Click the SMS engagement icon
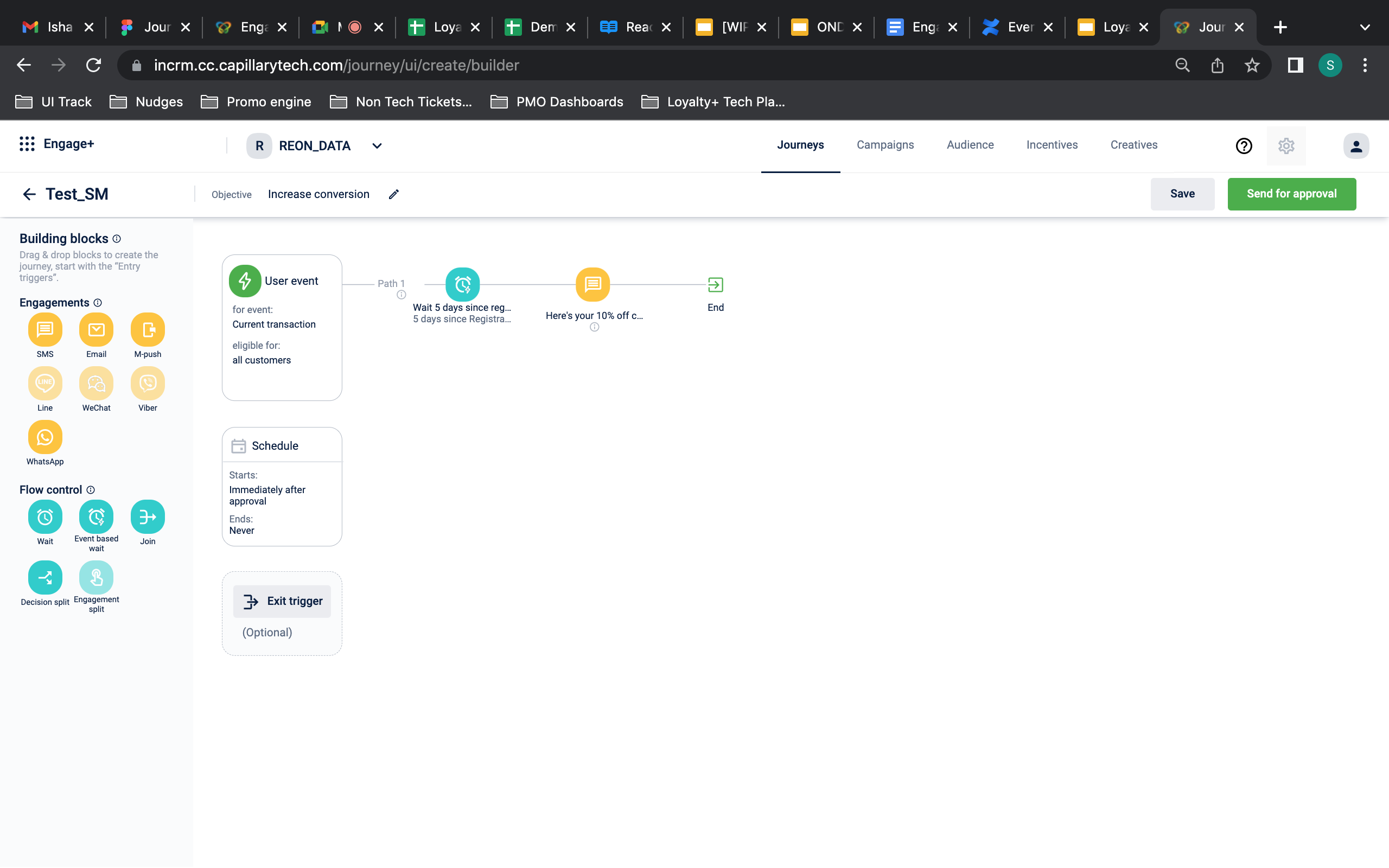The image size is (1389, 868). (45, 329)
